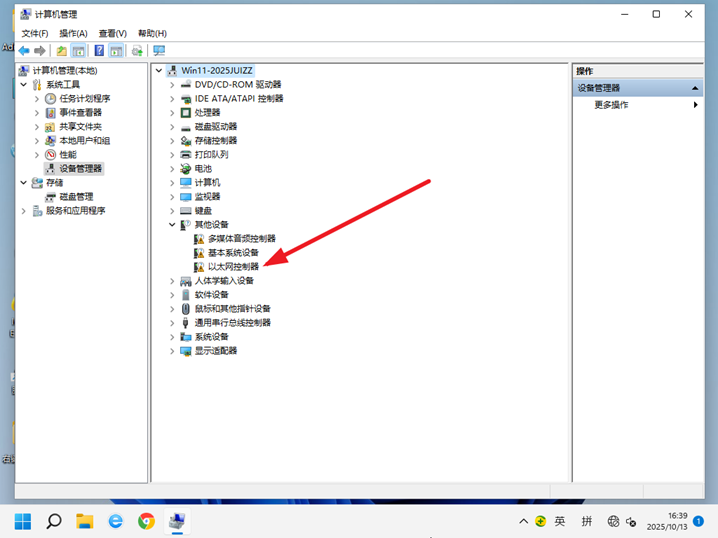This screenshot has height=538, width=718.
Task: Click the blue Help question mark icon
Action: coord(99,51)
